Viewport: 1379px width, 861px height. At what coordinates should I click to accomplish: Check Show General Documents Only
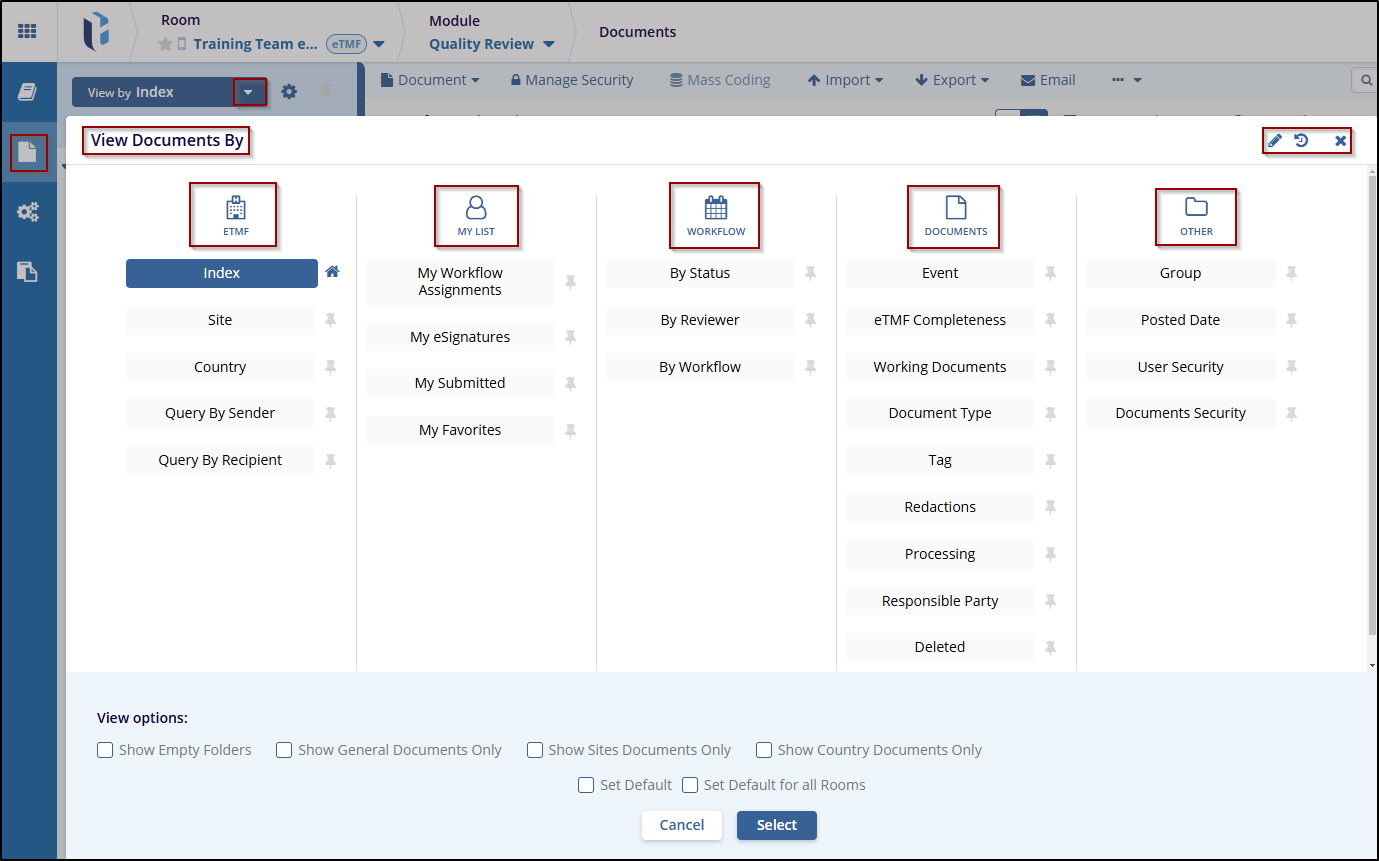pos(284,750)
